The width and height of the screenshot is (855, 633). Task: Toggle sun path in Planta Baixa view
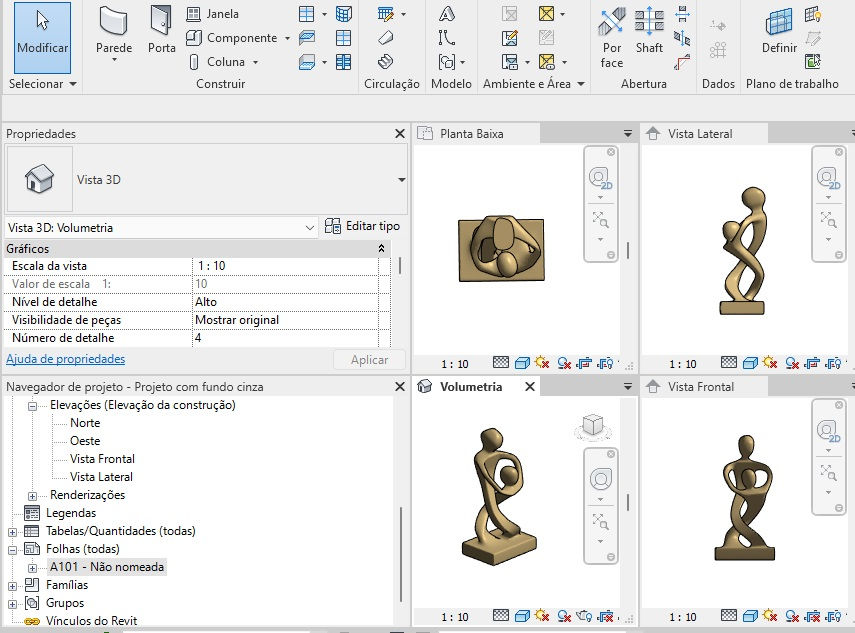point(542,363)
